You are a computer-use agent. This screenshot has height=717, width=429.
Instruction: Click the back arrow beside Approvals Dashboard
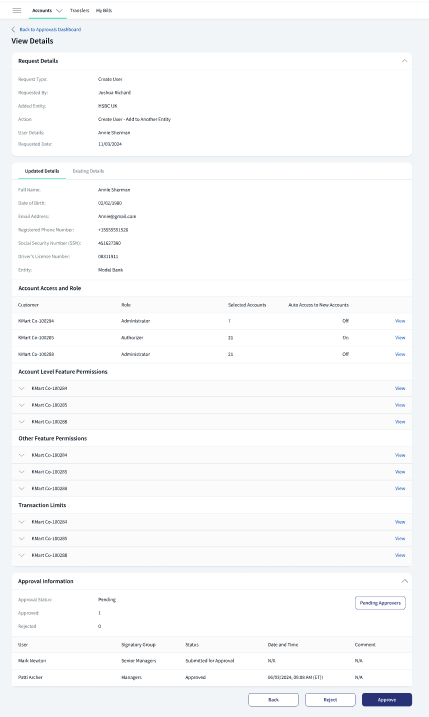(x=13, y=29)
